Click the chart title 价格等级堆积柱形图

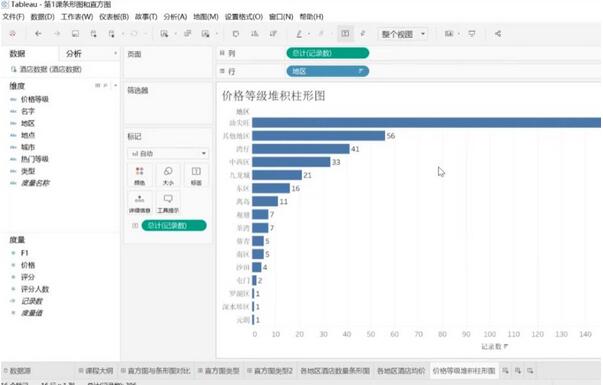(273, 95)
